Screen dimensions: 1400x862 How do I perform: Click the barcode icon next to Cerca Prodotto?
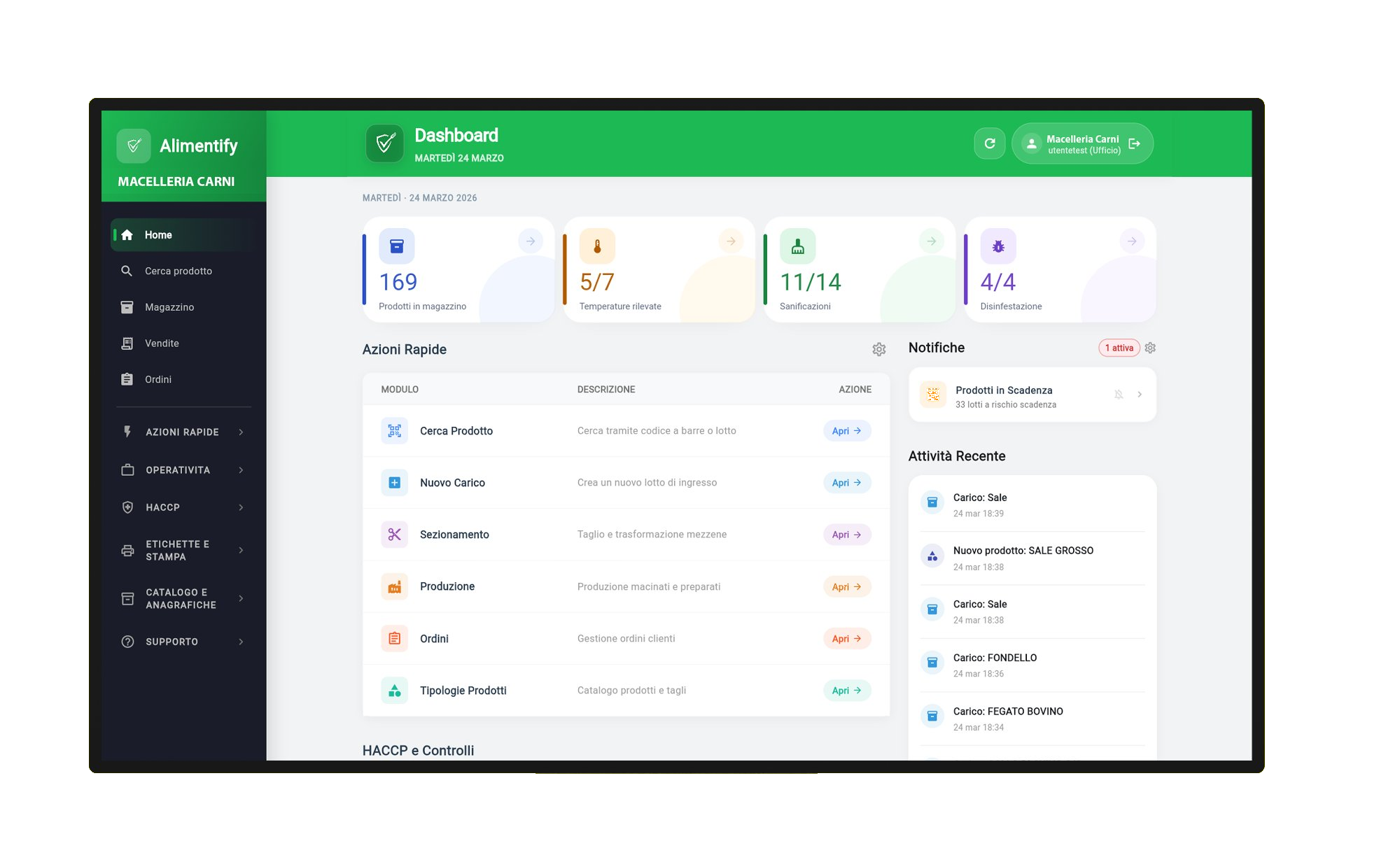[x=394, y=431]
